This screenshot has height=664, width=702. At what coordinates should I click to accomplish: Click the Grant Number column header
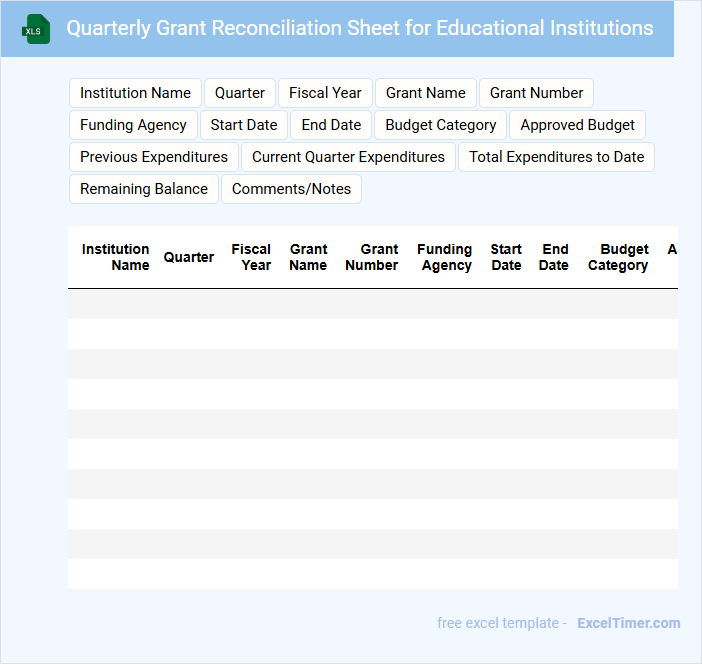(372, 257)
